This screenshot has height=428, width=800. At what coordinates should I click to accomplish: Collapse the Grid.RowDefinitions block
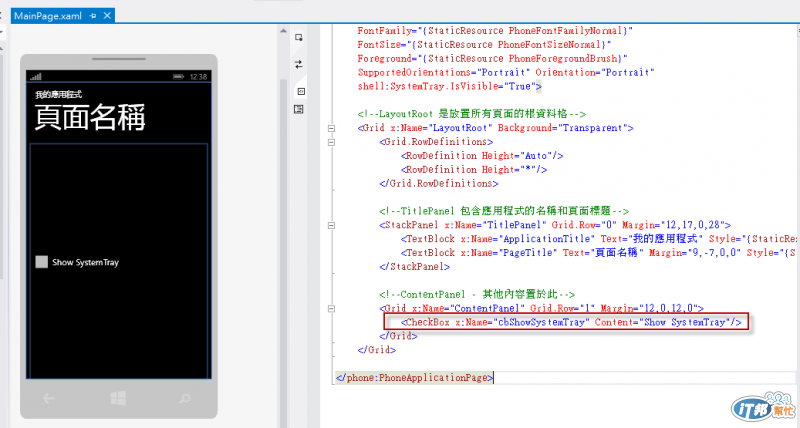[331, 142]
